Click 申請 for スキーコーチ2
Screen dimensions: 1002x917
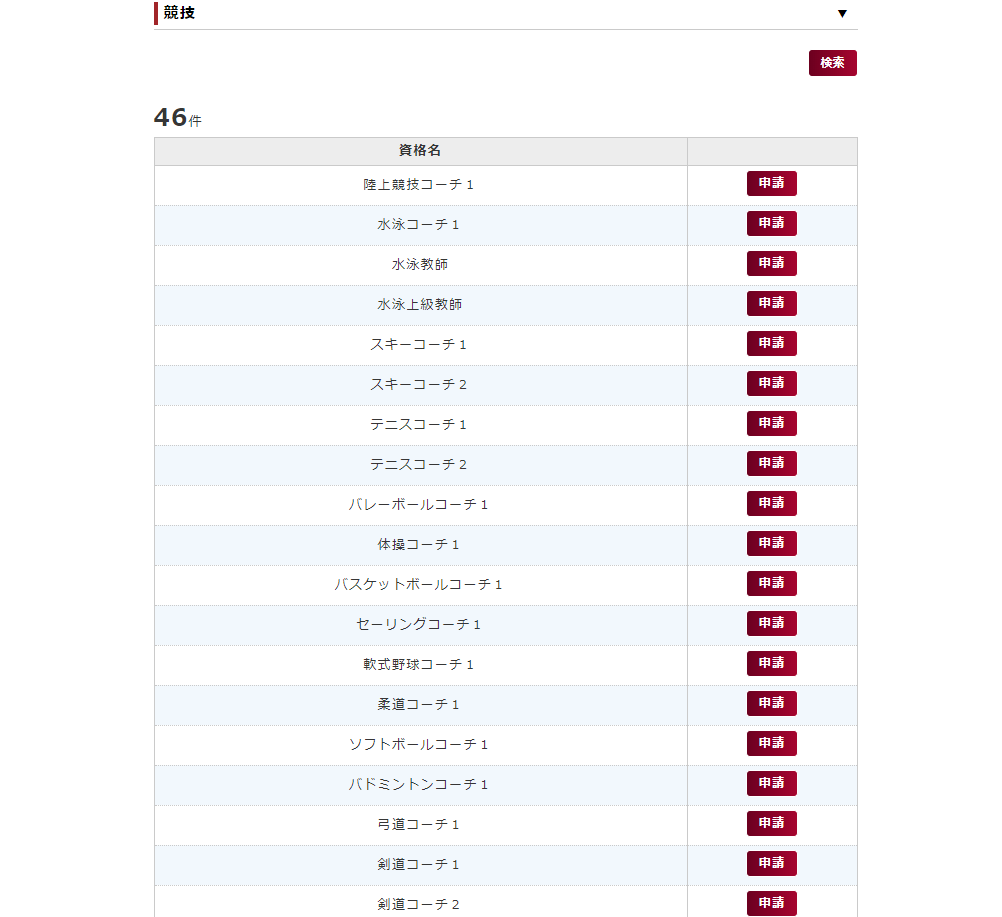[x=771, y=384]
